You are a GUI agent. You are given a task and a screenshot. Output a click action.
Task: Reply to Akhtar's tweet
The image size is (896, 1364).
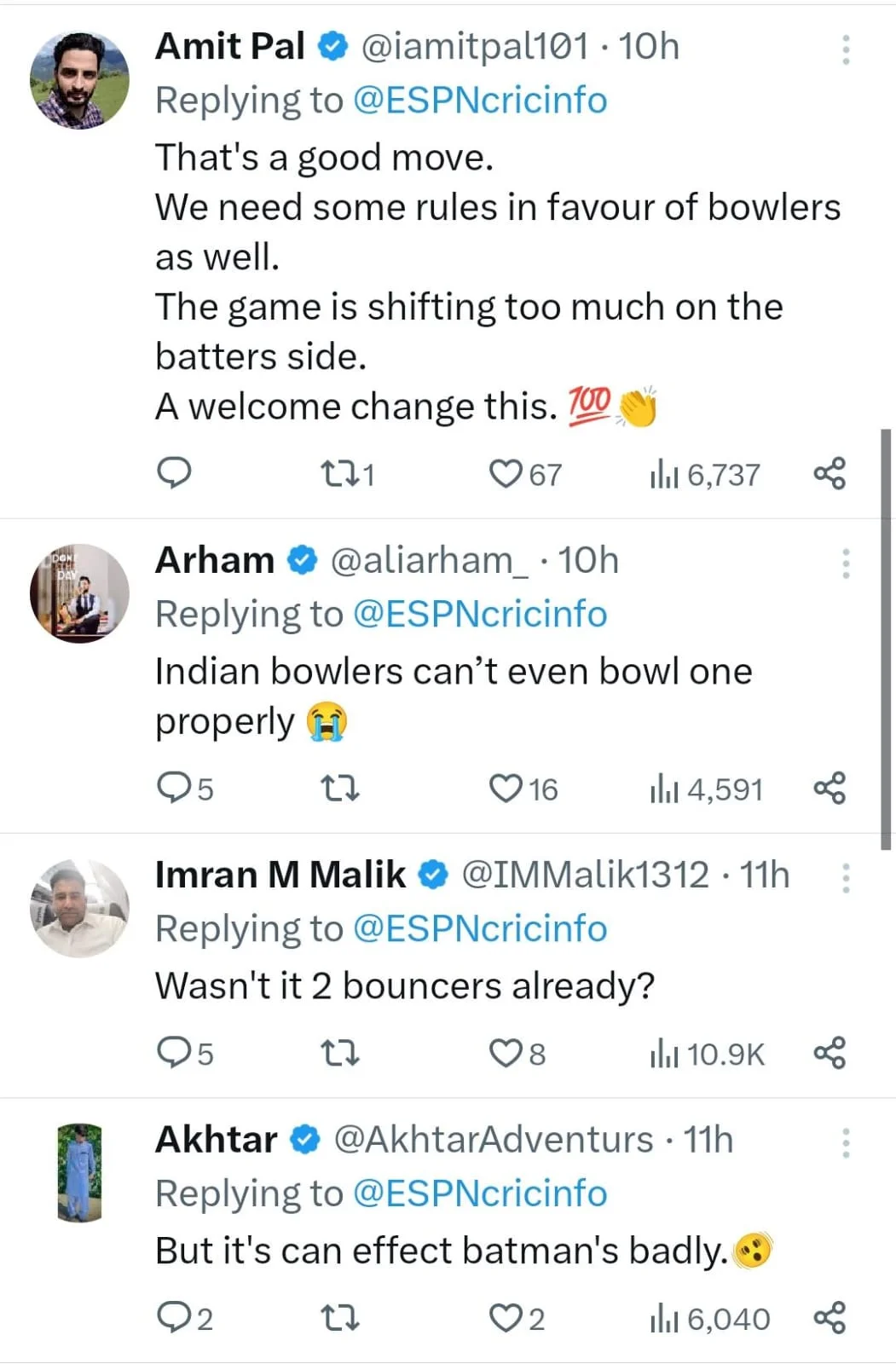point(175,1319)
